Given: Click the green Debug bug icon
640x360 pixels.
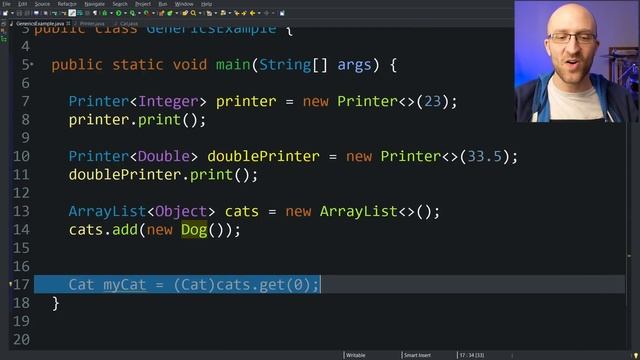Looking at the screenshot, I should click(x=104, y=13).
